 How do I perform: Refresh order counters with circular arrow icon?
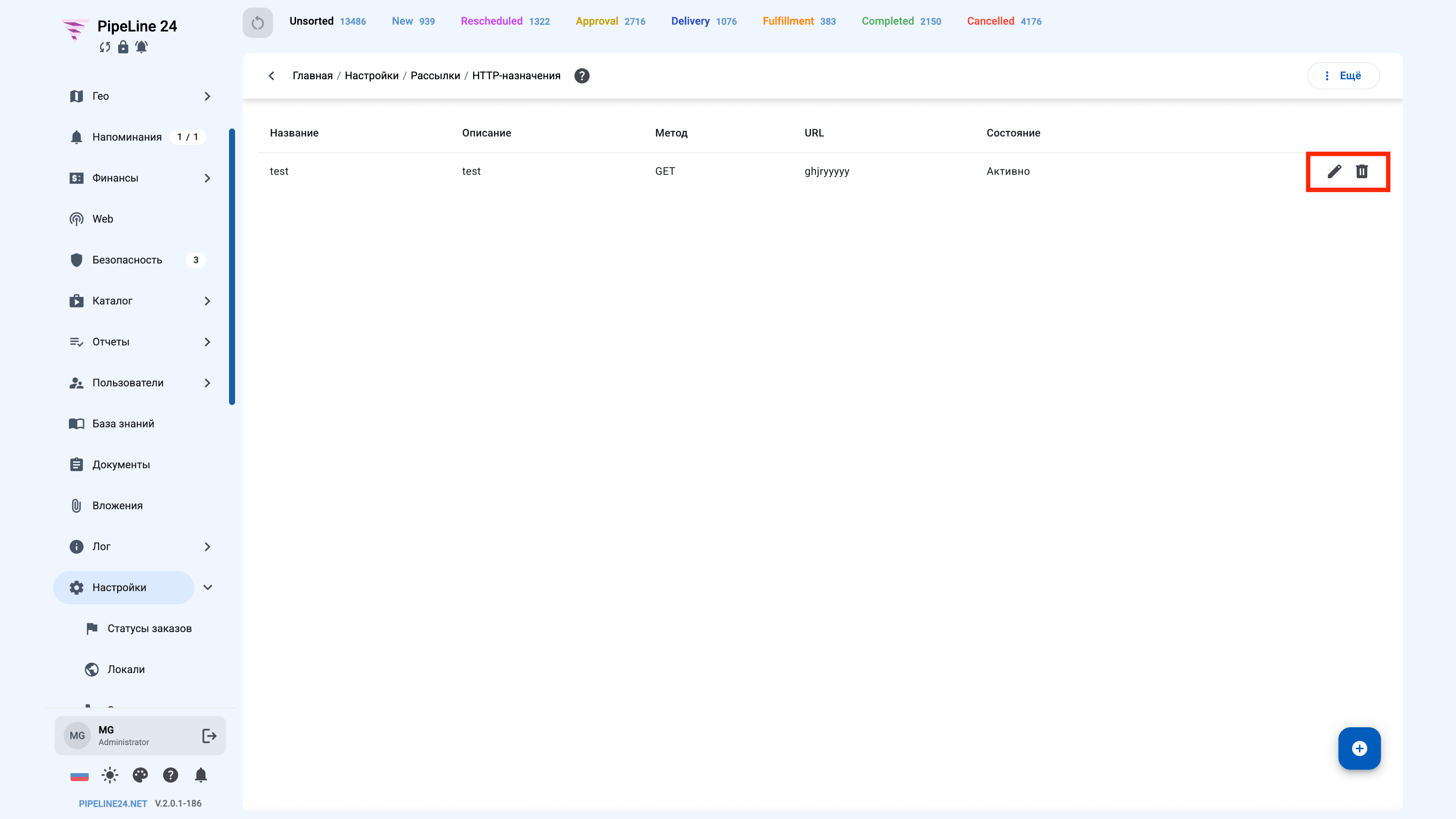(x=258, y=23)
